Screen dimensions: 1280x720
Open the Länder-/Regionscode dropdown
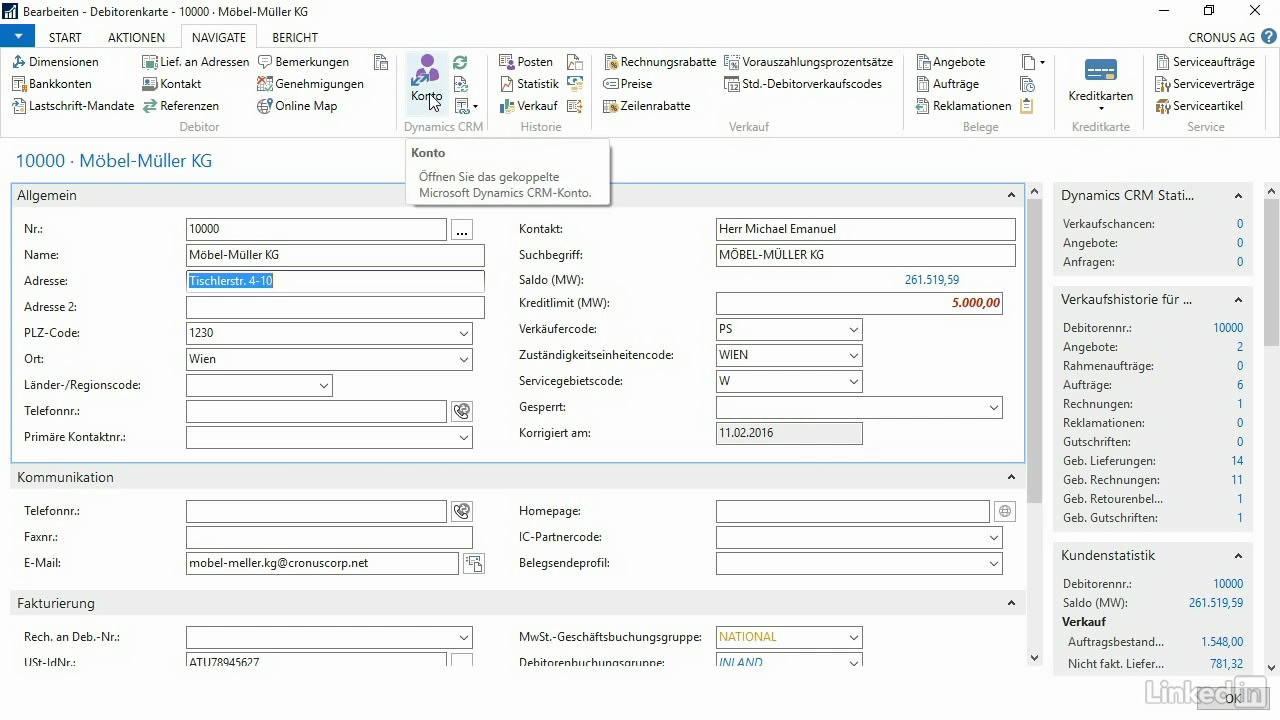(324, 385)
